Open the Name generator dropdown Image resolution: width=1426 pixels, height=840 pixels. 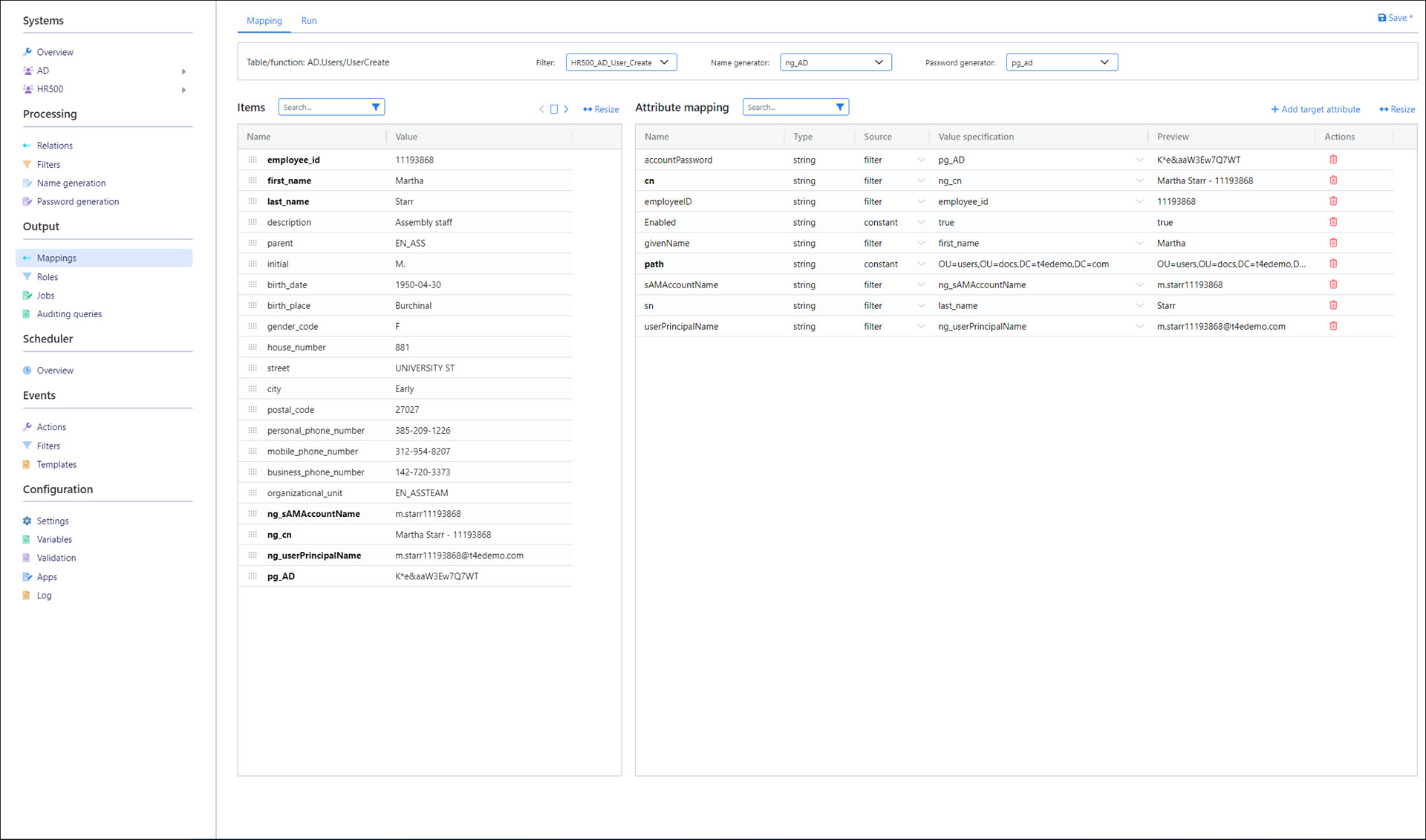pos(836,62)
